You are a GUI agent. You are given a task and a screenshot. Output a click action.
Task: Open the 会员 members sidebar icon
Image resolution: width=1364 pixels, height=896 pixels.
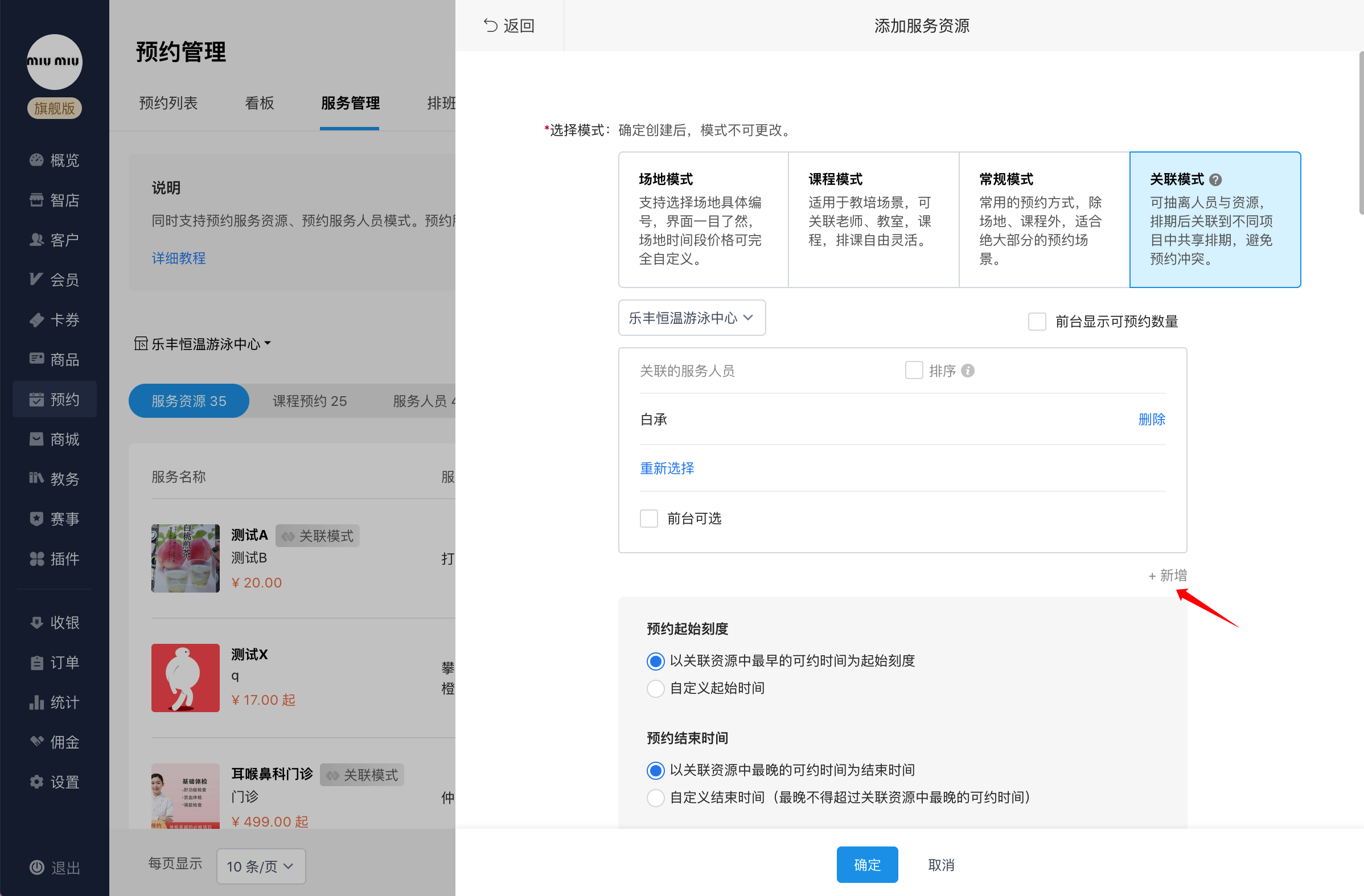(36, 280)
